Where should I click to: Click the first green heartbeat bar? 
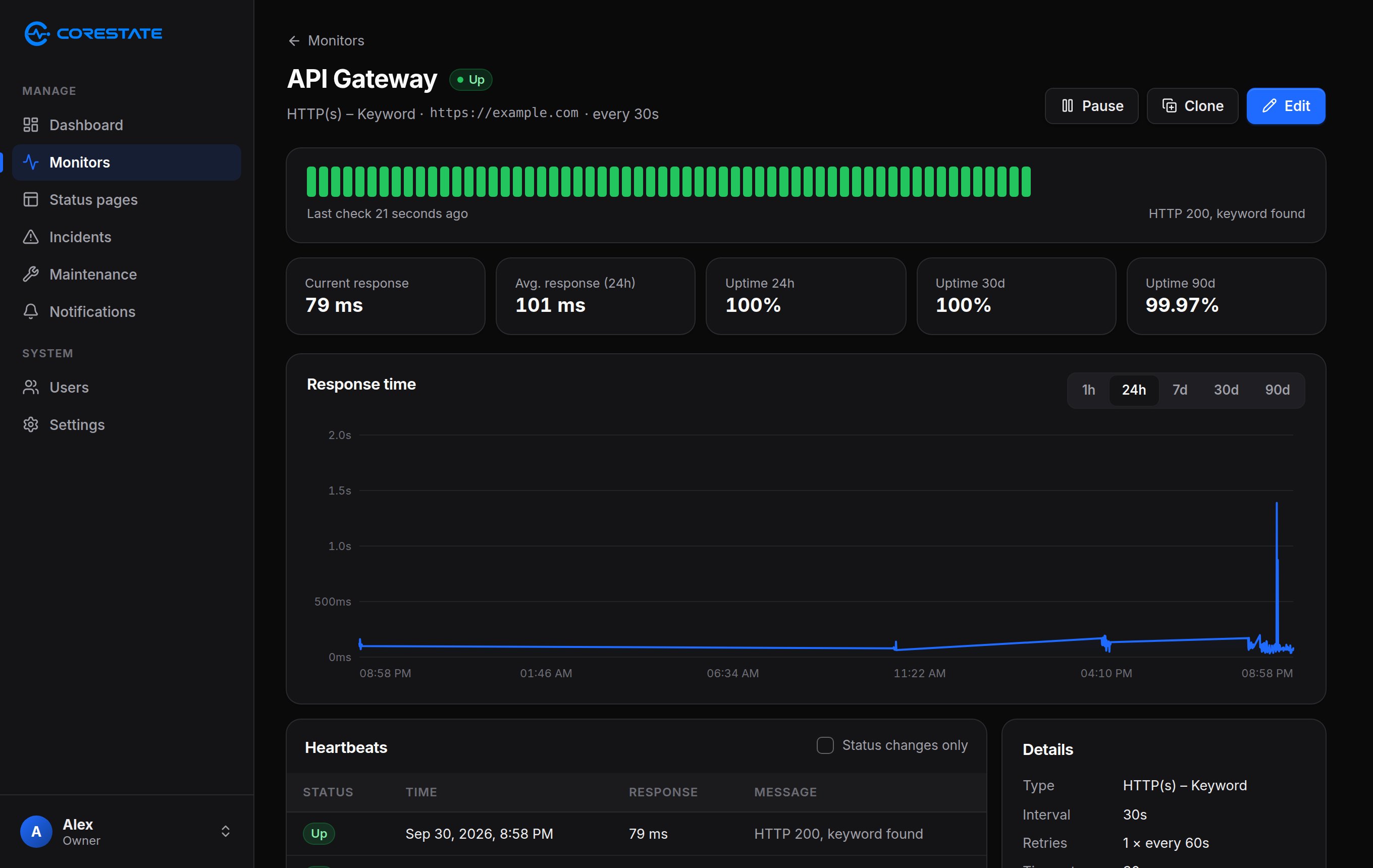311,182
